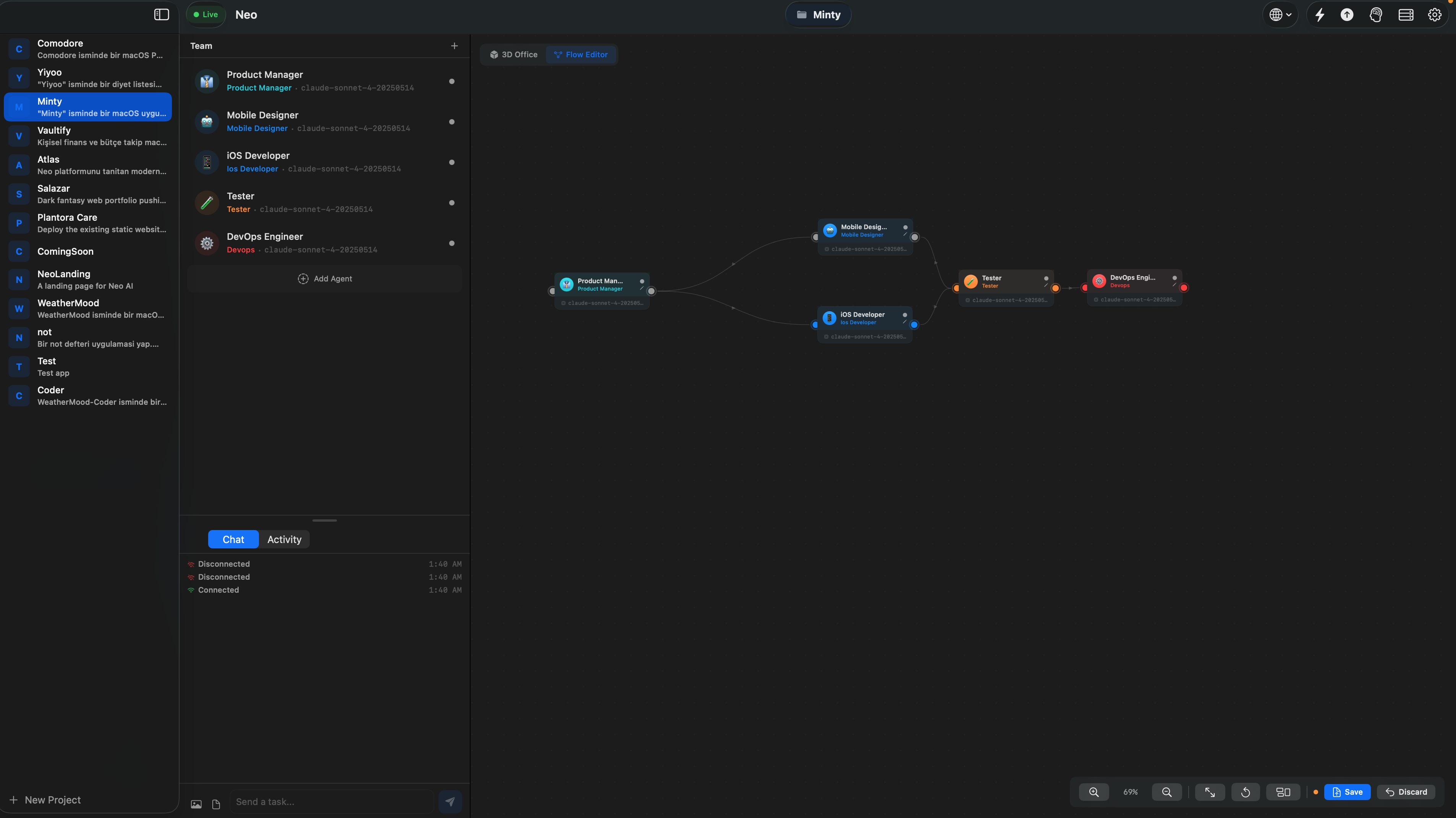Viewport: 1456px width, 818px height.
Task: Edit the Tester node pencil icon
Action: (1046, 286)
